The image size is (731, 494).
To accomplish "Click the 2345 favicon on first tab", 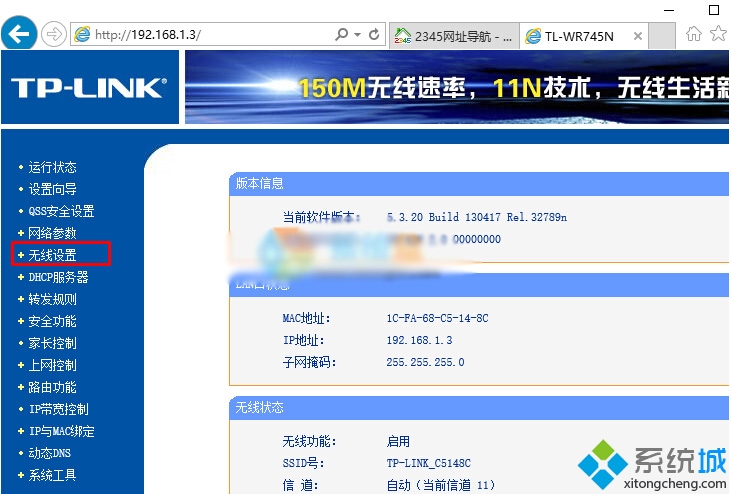I will (x=402, y=36).
